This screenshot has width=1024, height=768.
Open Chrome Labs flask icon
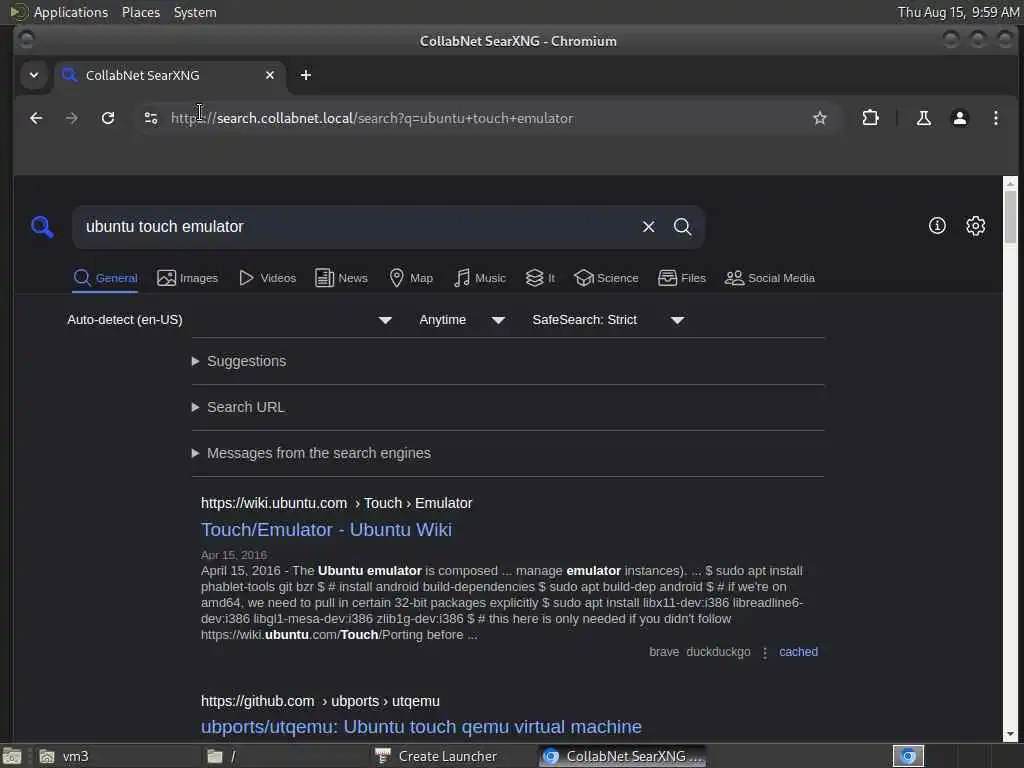pyautogui.click(x=923, y=118)
